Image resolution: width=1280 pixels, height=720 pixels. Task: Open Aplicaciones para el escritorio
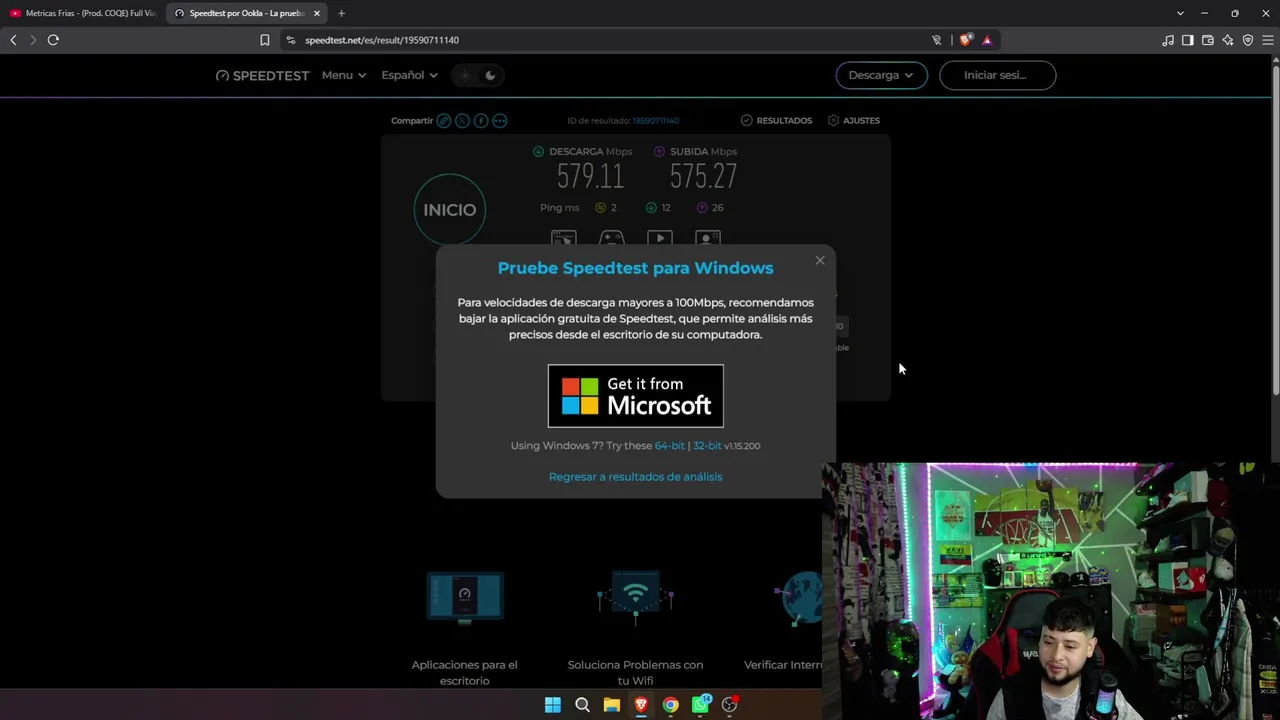coord(465,672)
